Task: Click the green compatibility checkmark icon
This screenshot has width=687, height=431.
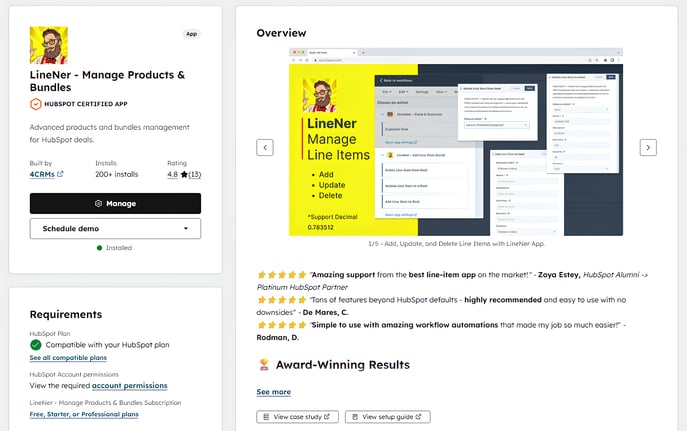Action: click(36, 345)
